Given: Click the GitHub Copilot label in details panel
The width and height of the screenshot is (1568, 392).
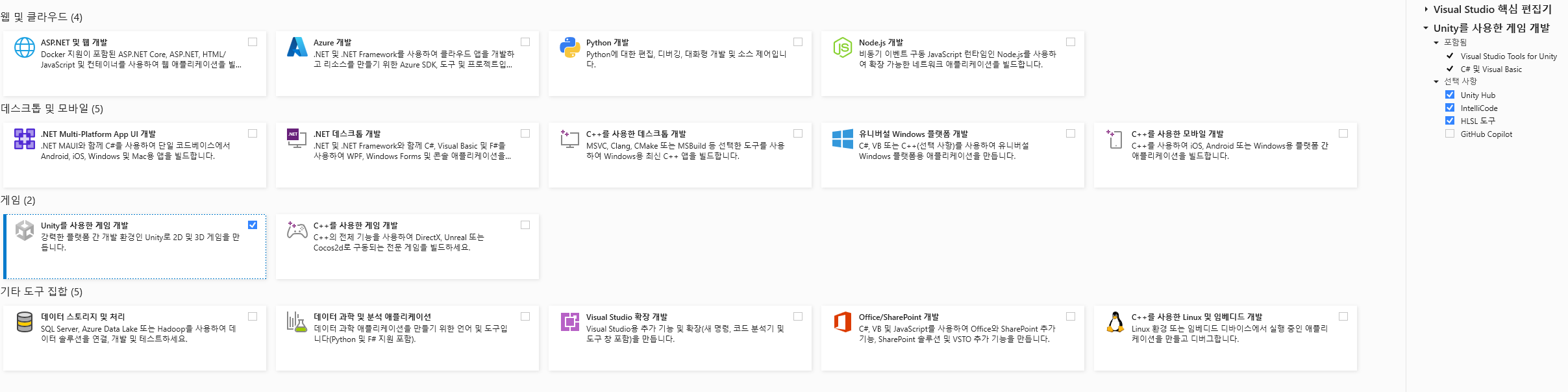Looking at the screenshot, I should (x=1486, y=134).
